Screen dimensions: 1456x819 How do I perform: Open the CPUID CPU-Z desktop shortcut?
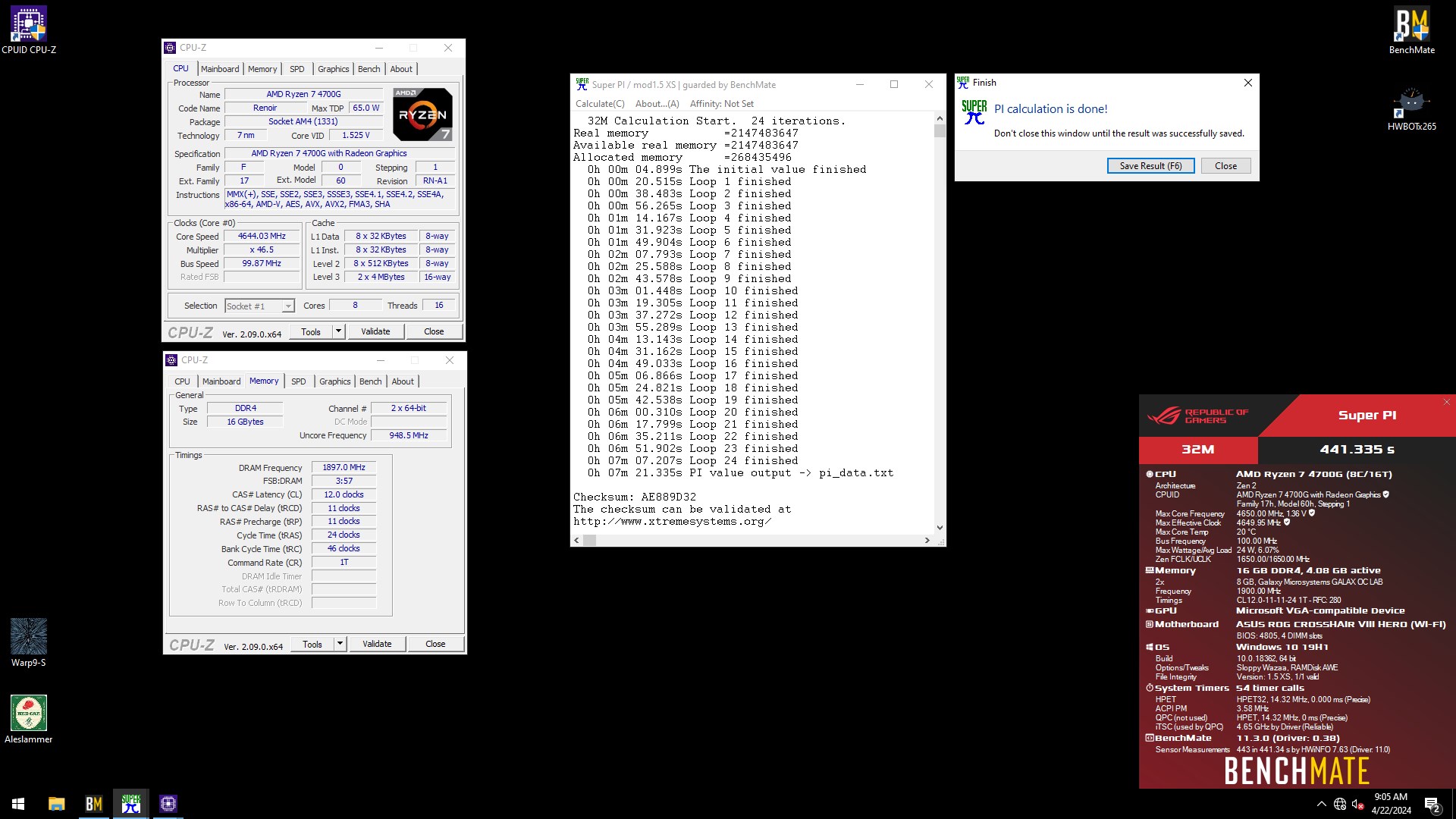pyautogui.click(x=29, y=30)
